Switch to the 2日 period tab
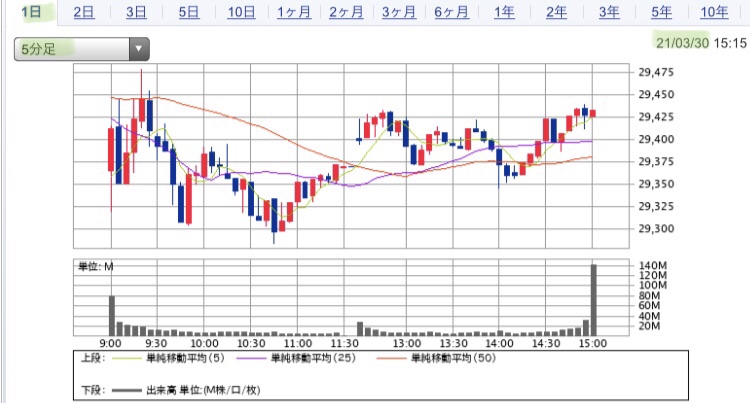Screen dimensions: 750x403 84,12
